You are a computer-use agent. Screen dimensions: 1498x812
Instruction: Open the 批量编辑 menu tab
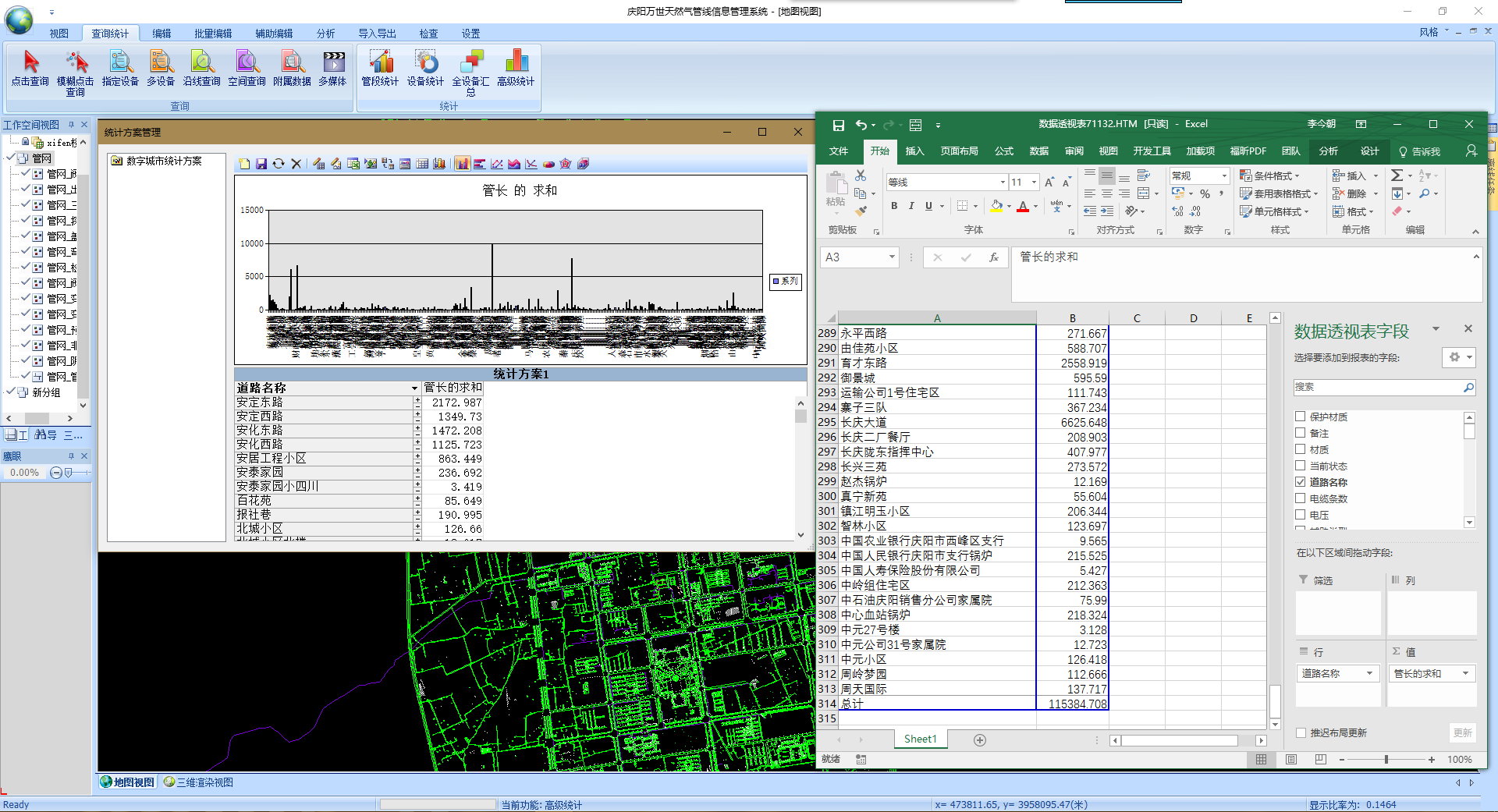pyautogui.click(x=213, y=34)
